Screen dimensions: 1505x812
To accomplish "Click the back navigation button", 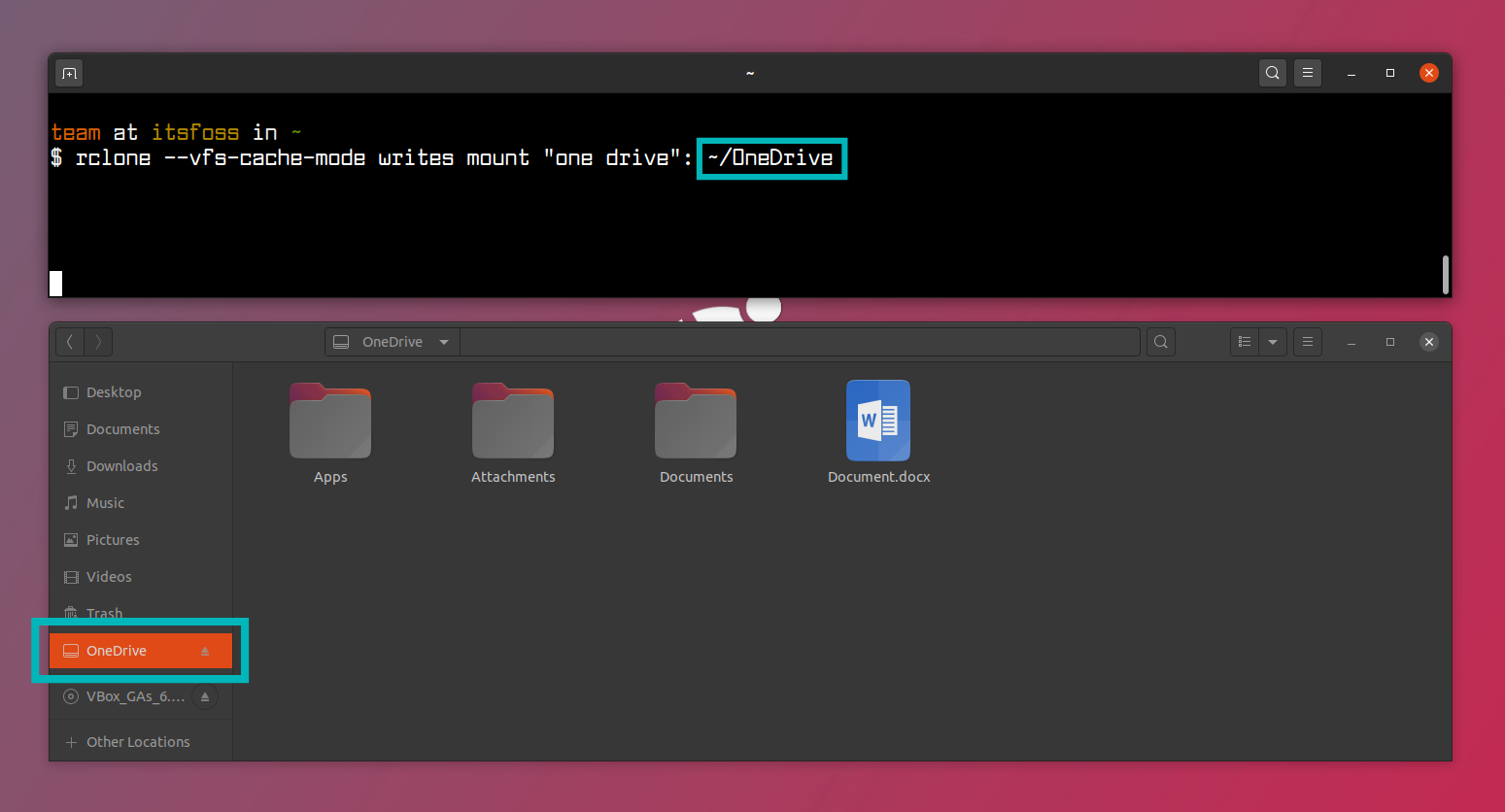I will pyautogui.click(x=69, y=341).
